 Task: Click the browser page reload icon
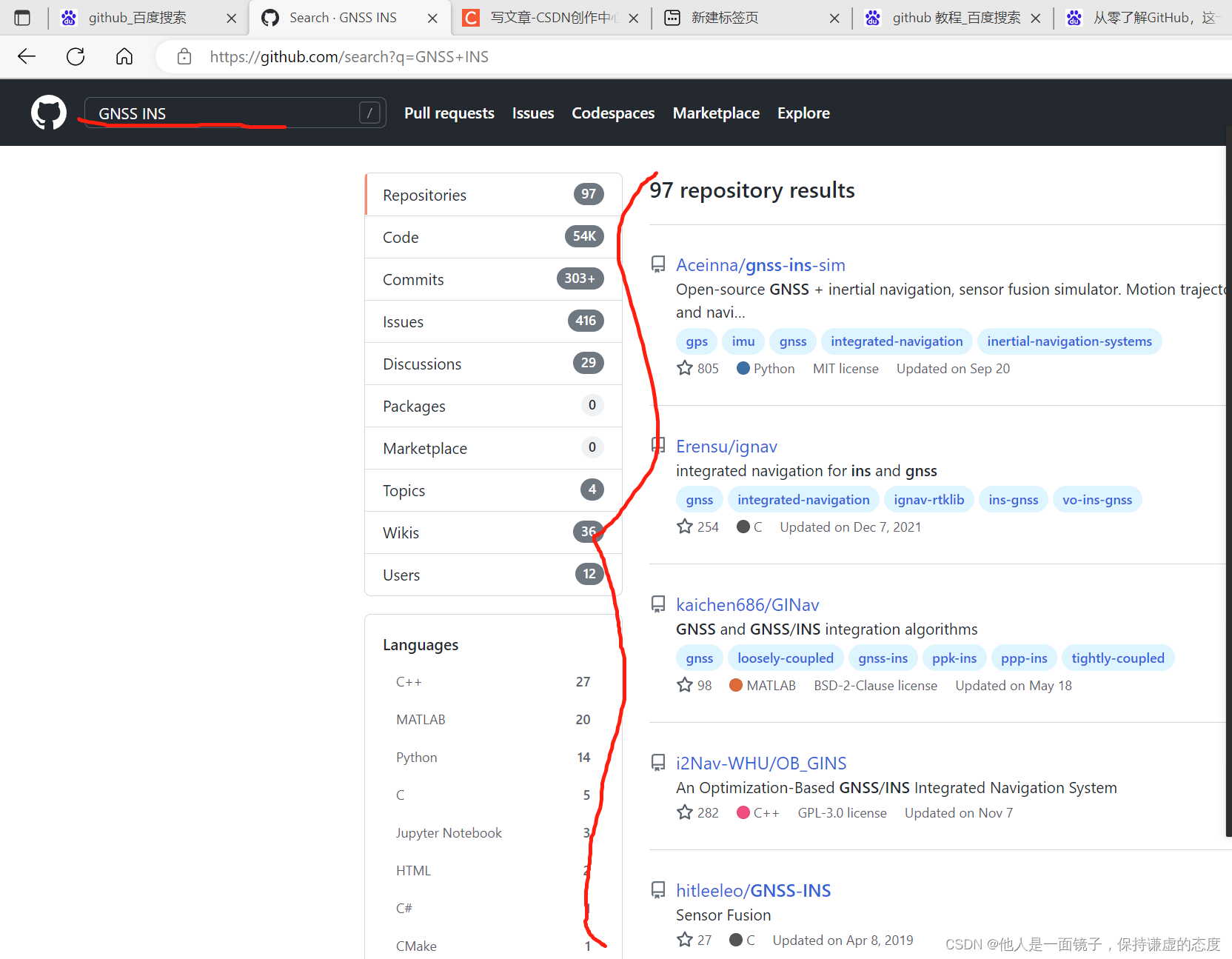click(75, 56)
